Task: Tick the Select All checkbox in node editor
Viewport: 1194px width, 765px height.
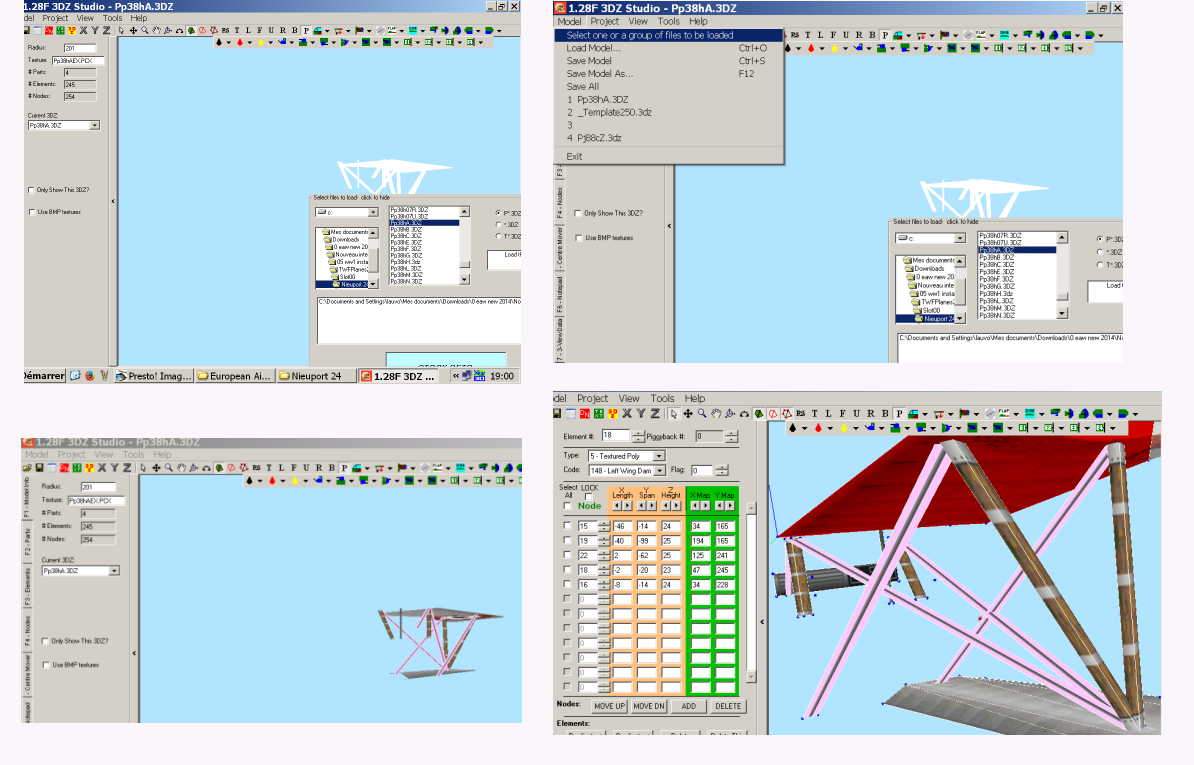Action: click(x=567, y=505)
